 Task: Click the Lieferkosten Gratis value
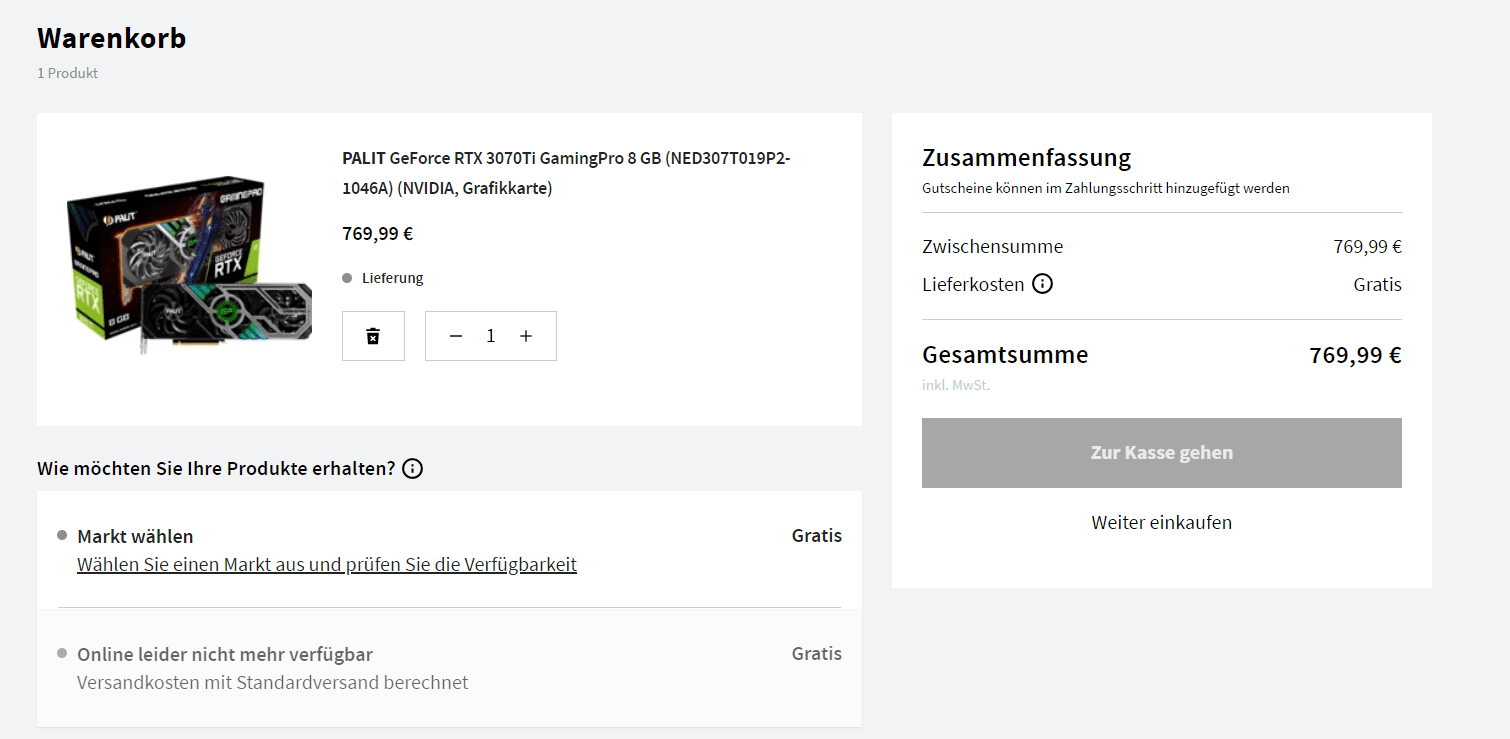1377,284
